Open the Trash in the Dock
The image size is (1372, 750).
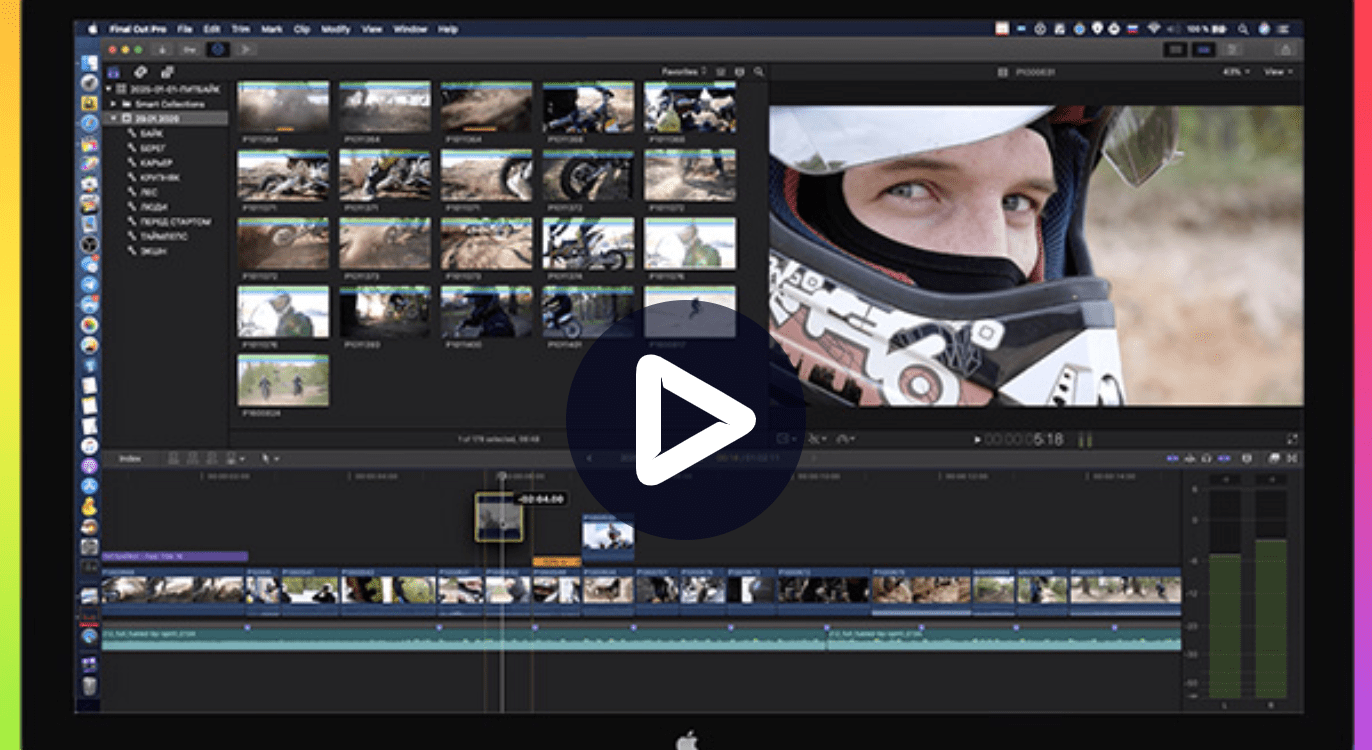(x=89, y=686)
